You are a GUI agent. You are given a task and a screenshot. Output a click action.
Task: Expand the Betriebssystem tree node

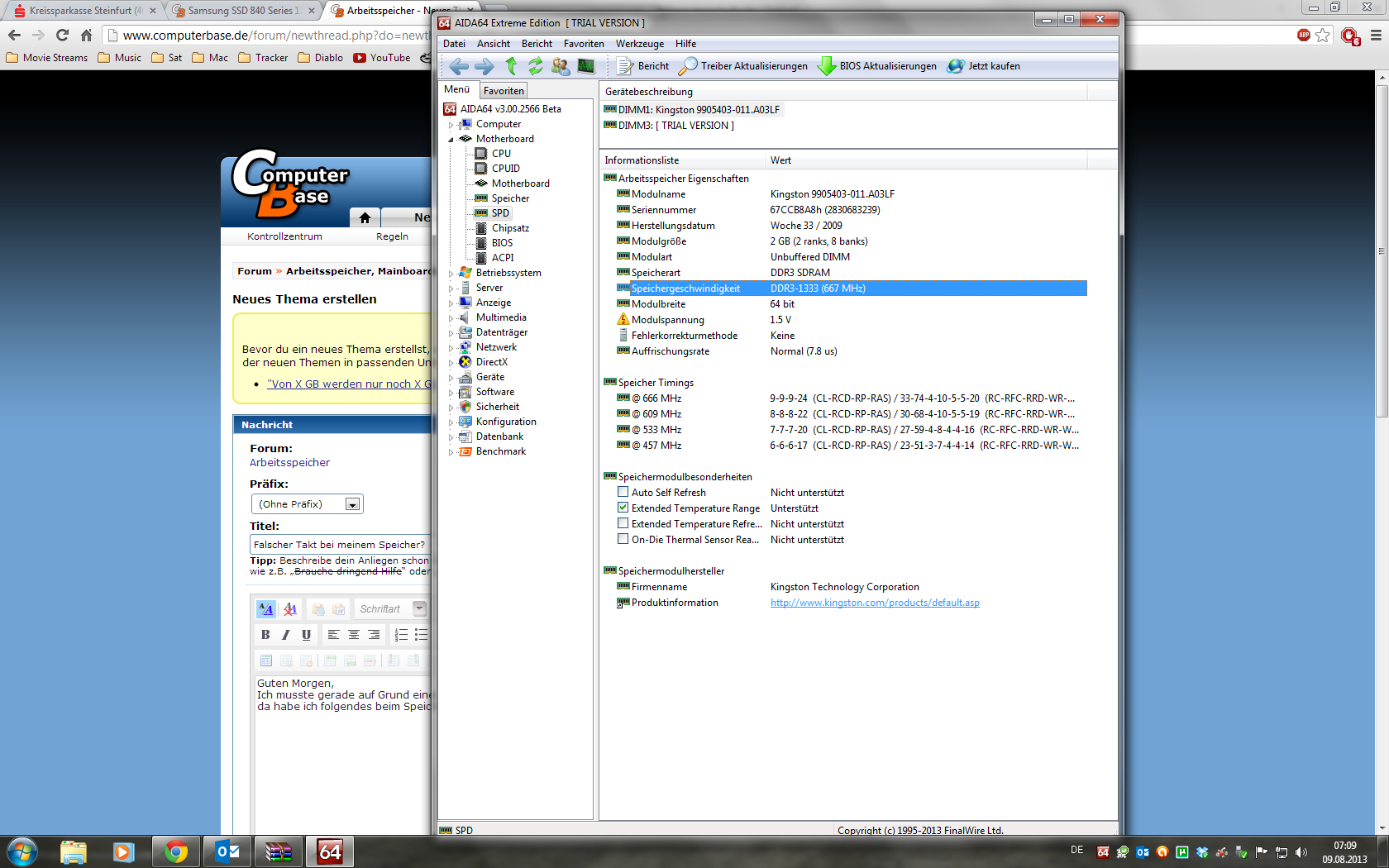451,274
